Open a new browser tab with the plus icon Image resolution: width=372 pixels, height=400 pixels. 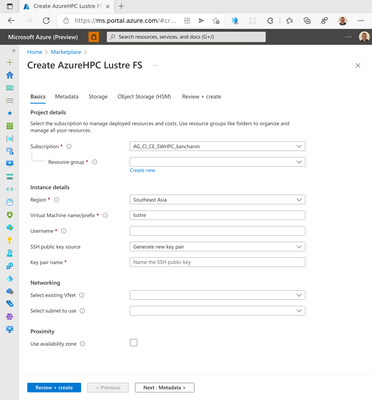tap(121, 6)
